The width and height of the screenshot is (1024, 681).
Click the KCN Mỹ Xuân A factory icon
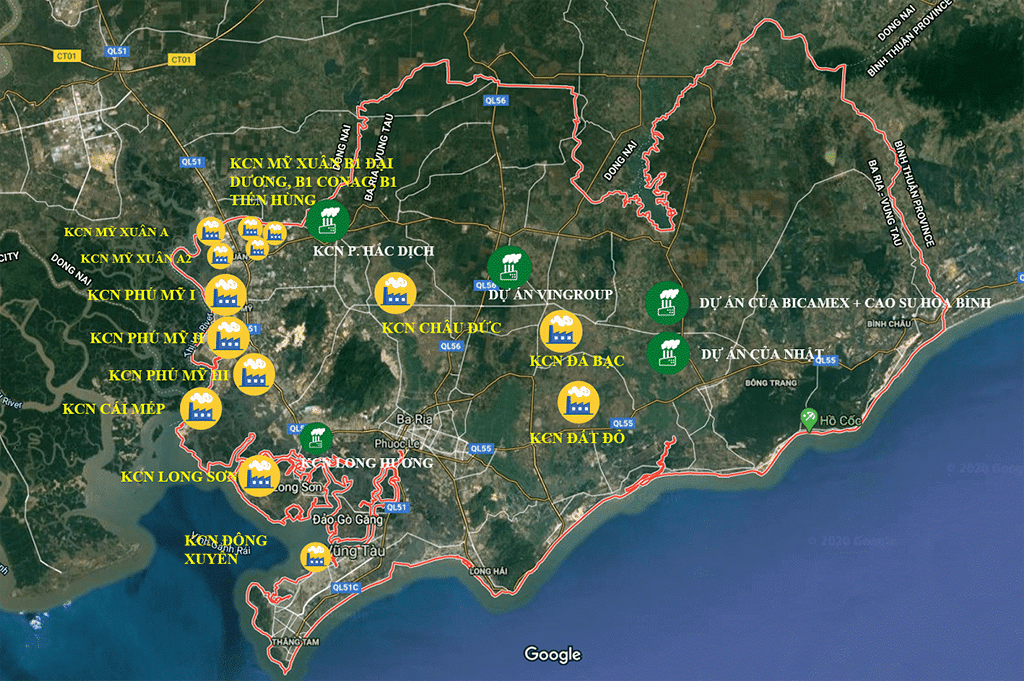(x=211, y=231)
